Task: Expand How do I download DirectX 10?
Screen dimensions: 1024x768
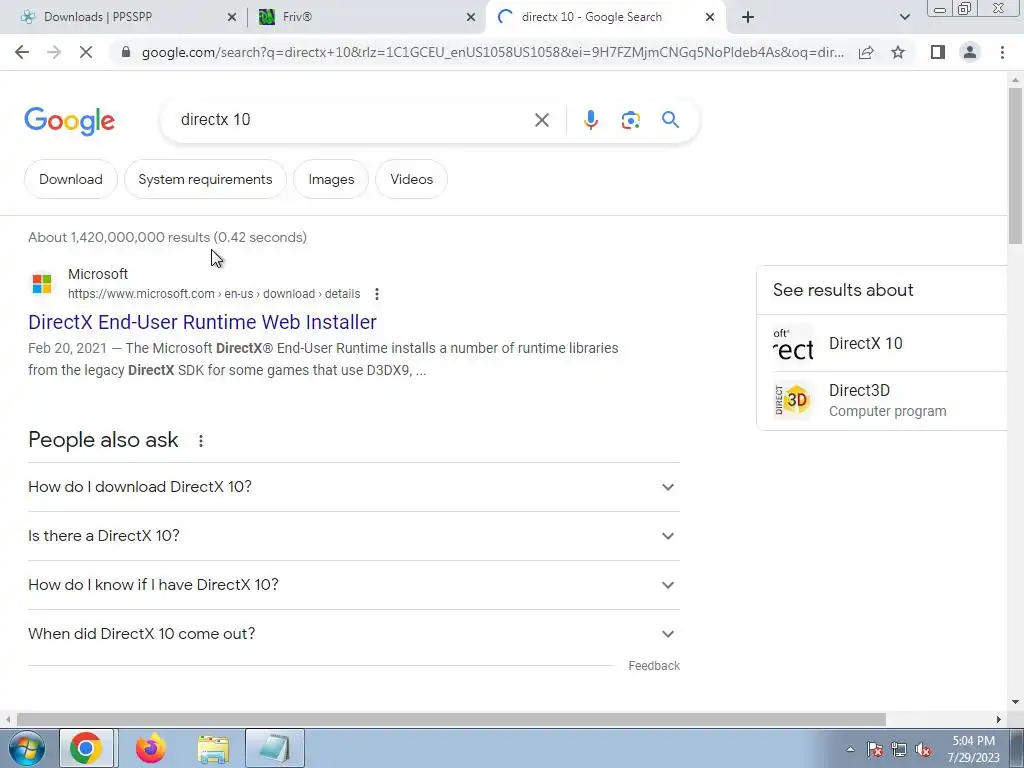Action: [x=354, y=487]
